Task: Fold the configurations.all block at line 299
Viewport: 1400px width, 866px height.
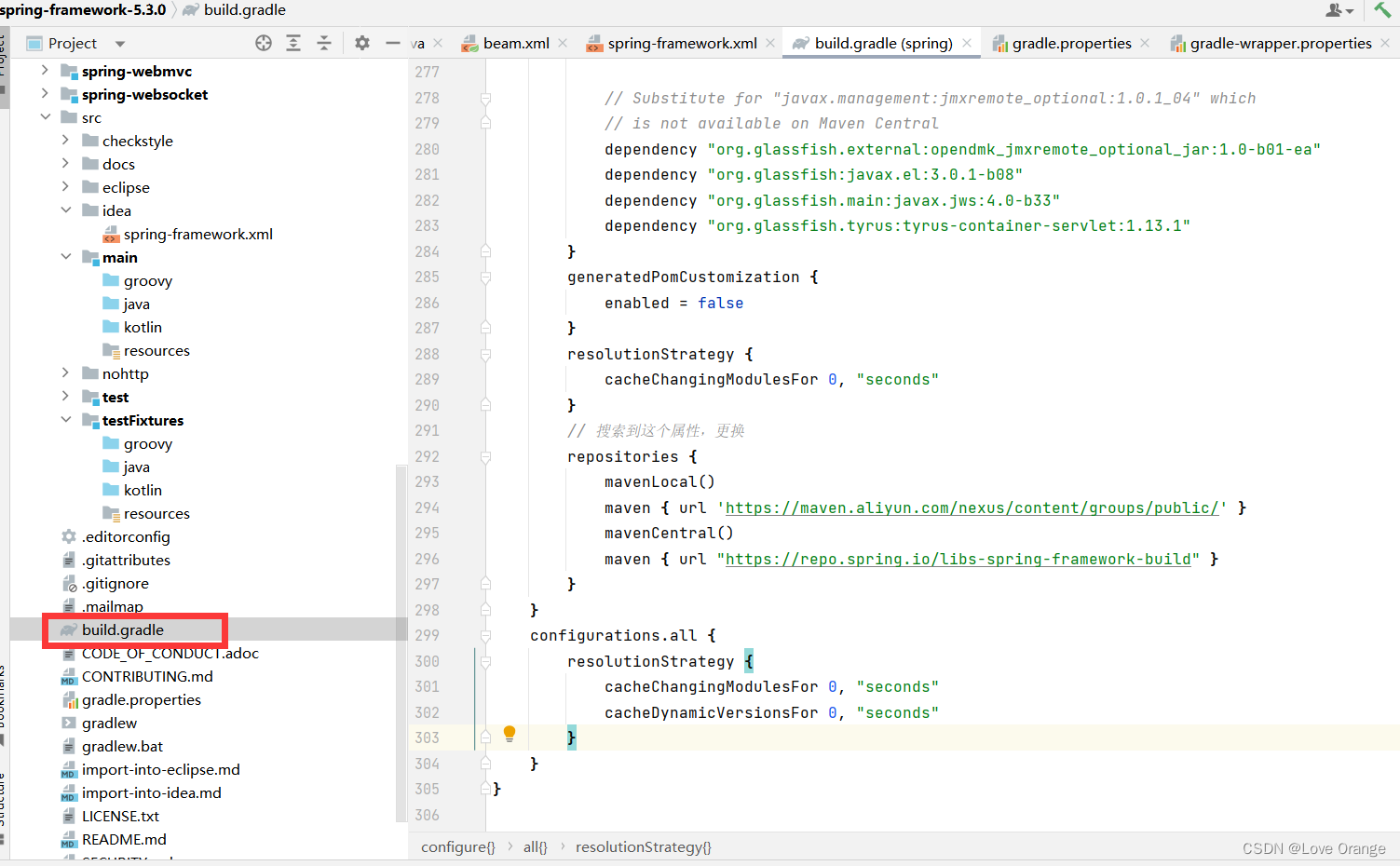Action: pyautogui.click(x=485, y=635)
